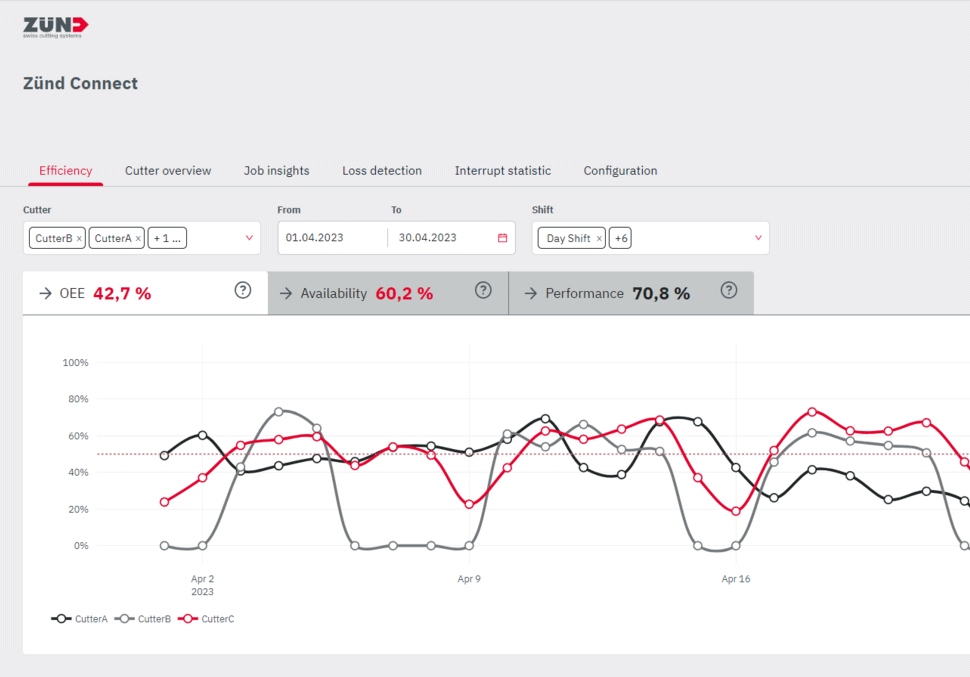
Task: Remove the CutterA filter chip
Action: [138, 238]
